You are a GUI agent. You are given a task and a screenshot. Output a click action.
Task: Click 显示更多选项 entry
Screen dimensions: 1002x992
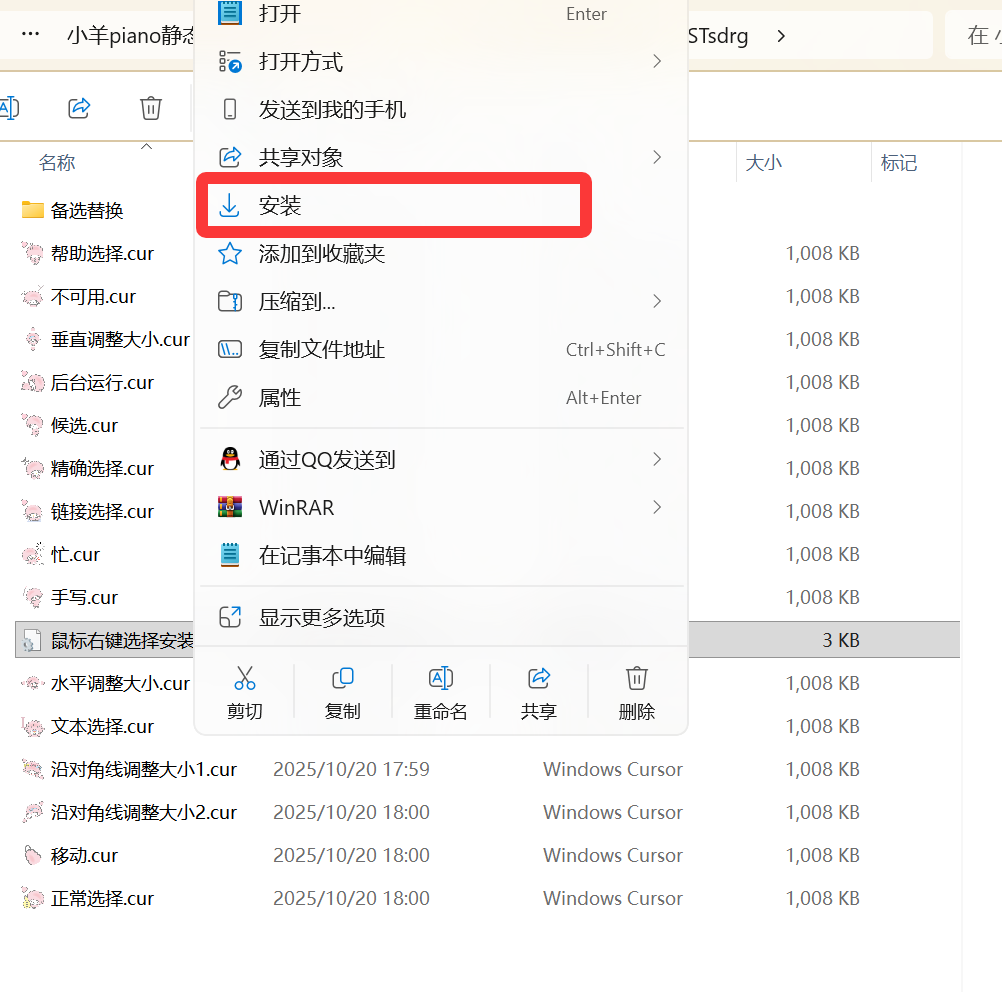tap(321, 618)
